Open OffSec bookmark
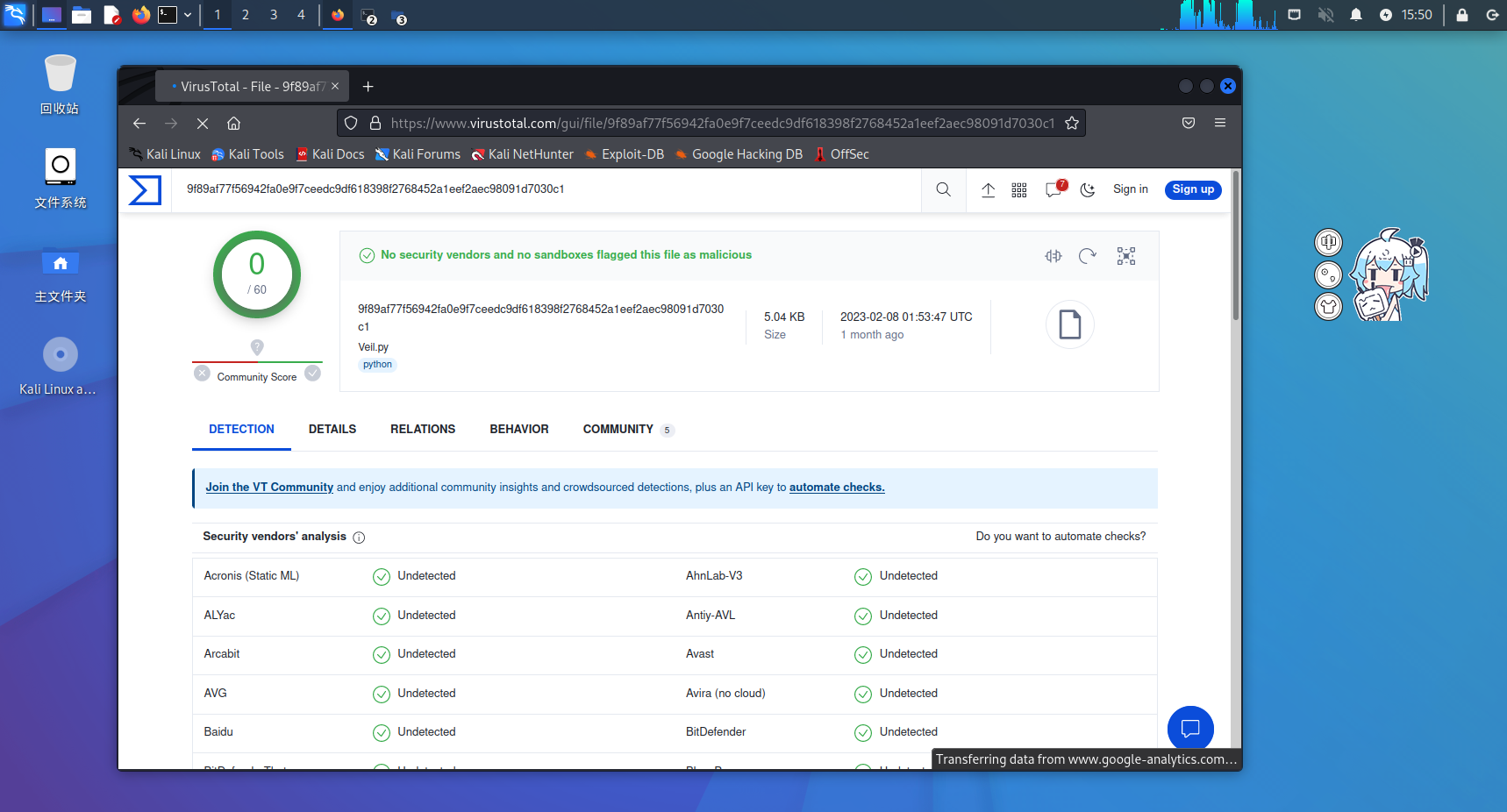 tap(841, 154)
